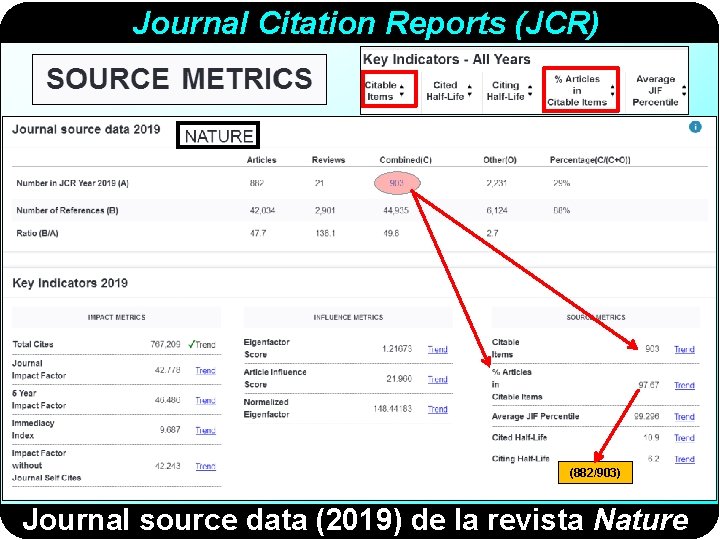Screen dimensions: 720x540
Task: Click the Key Indicators 2019 heading
Action: point(70,283)
